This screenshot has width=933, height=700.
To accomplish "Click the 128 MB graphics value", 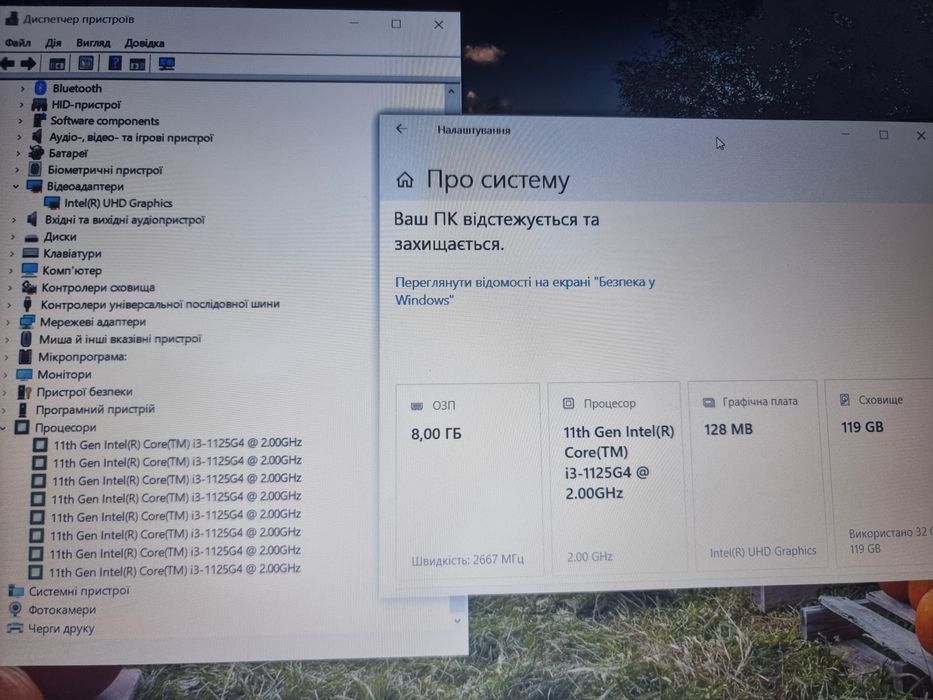I will pyautogui.click(x=728, y=429).
